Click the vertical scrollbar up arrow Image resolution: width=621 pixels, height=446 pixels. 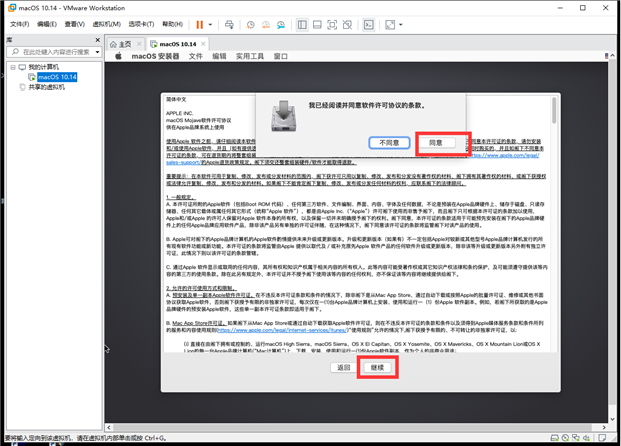click(613, 56)
